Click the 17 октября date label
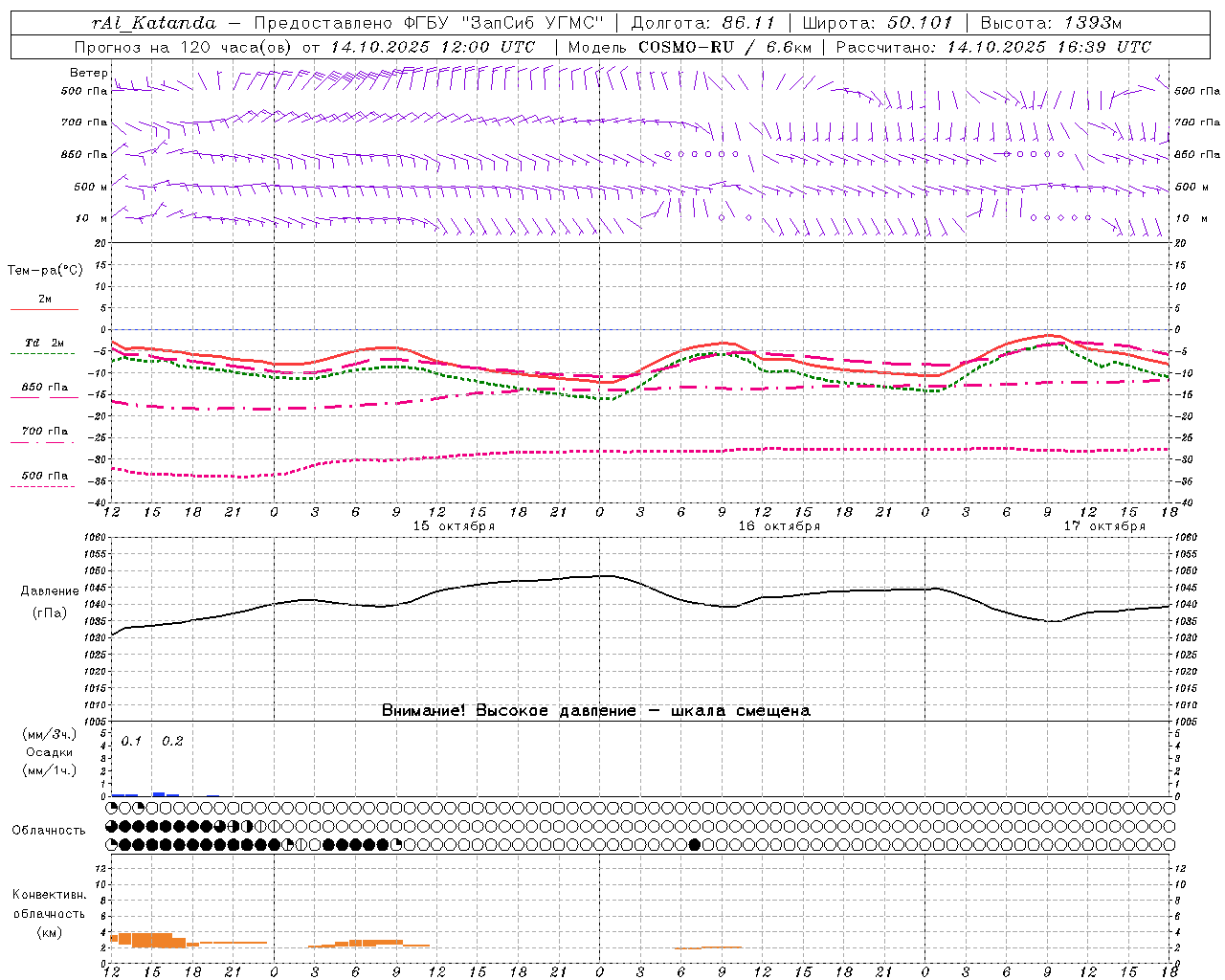 click(1104, 526)
